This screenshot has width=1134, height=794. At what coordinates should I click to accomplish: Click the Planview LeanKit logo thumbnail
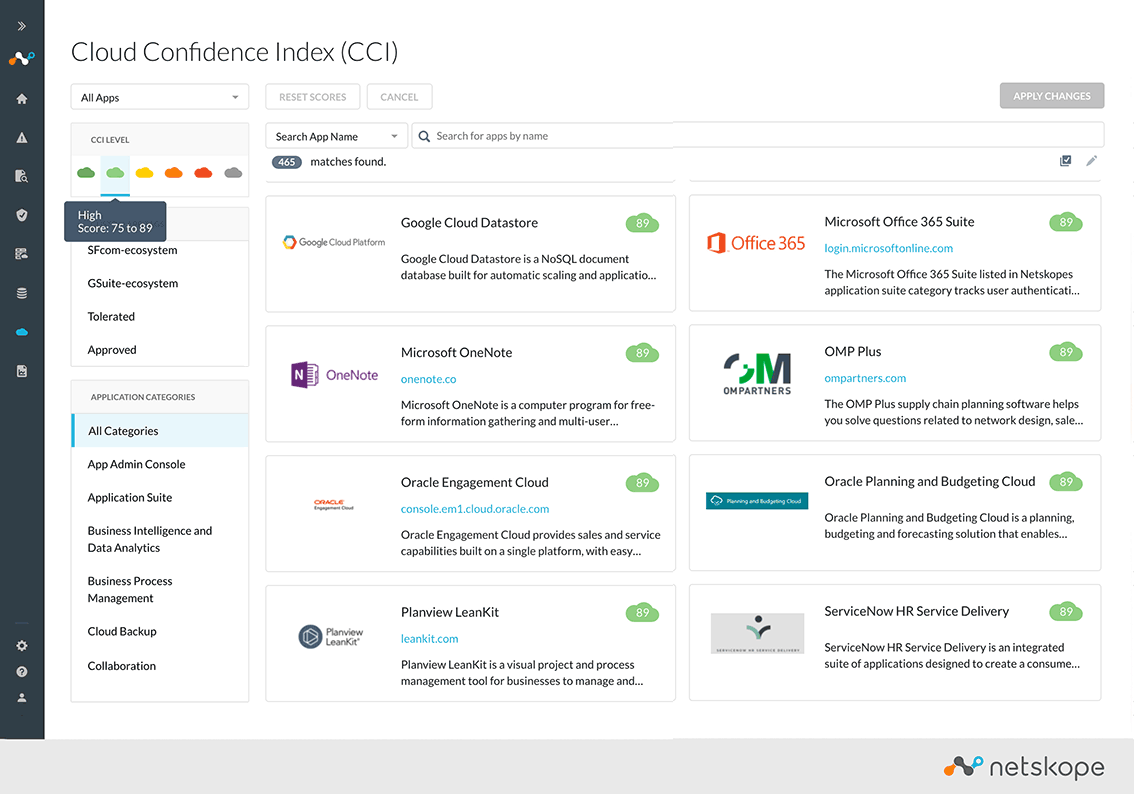[331, 636]
